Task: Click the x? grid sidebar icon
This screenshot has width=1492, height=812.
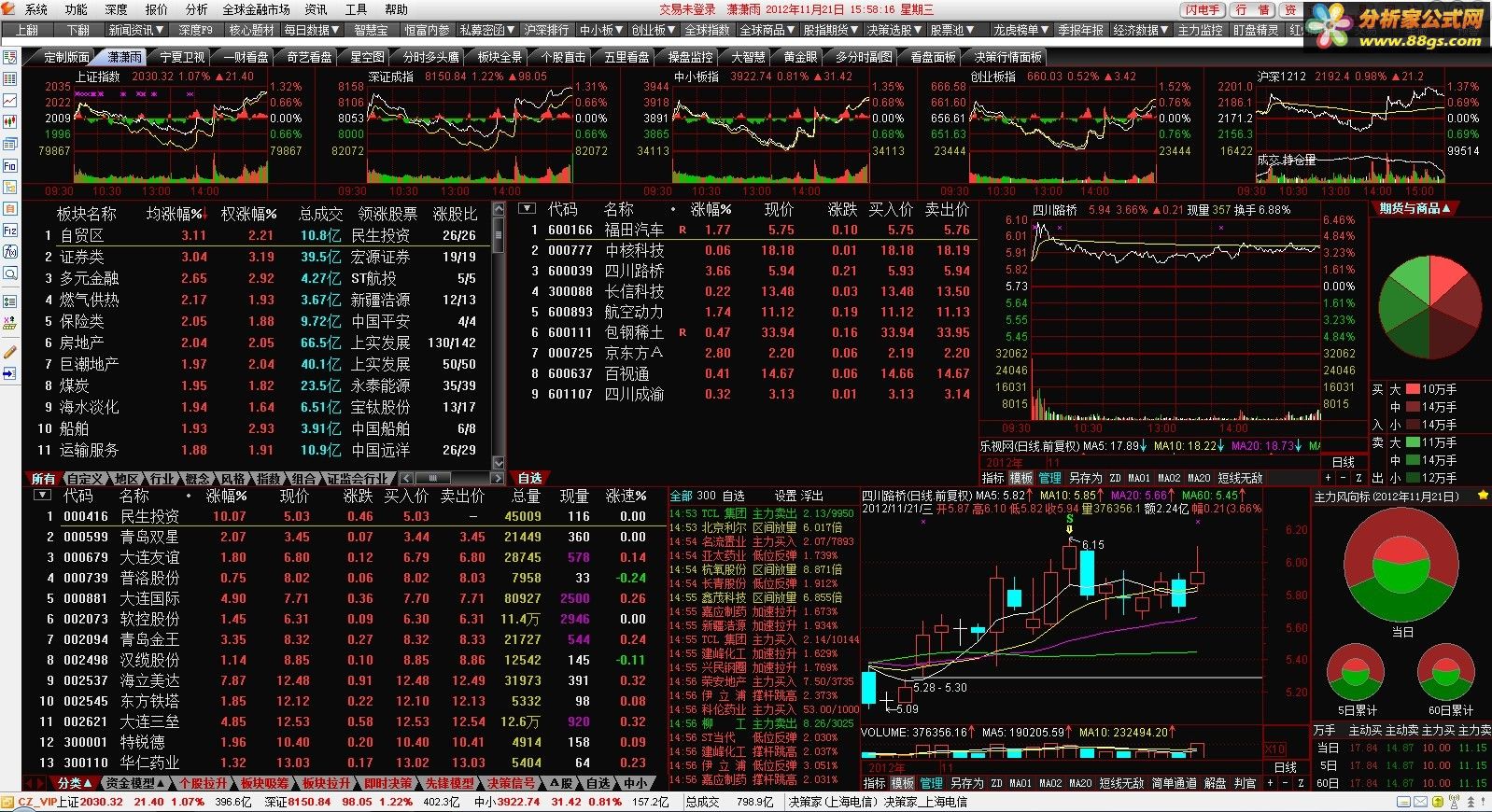Action: click(10, 323)
